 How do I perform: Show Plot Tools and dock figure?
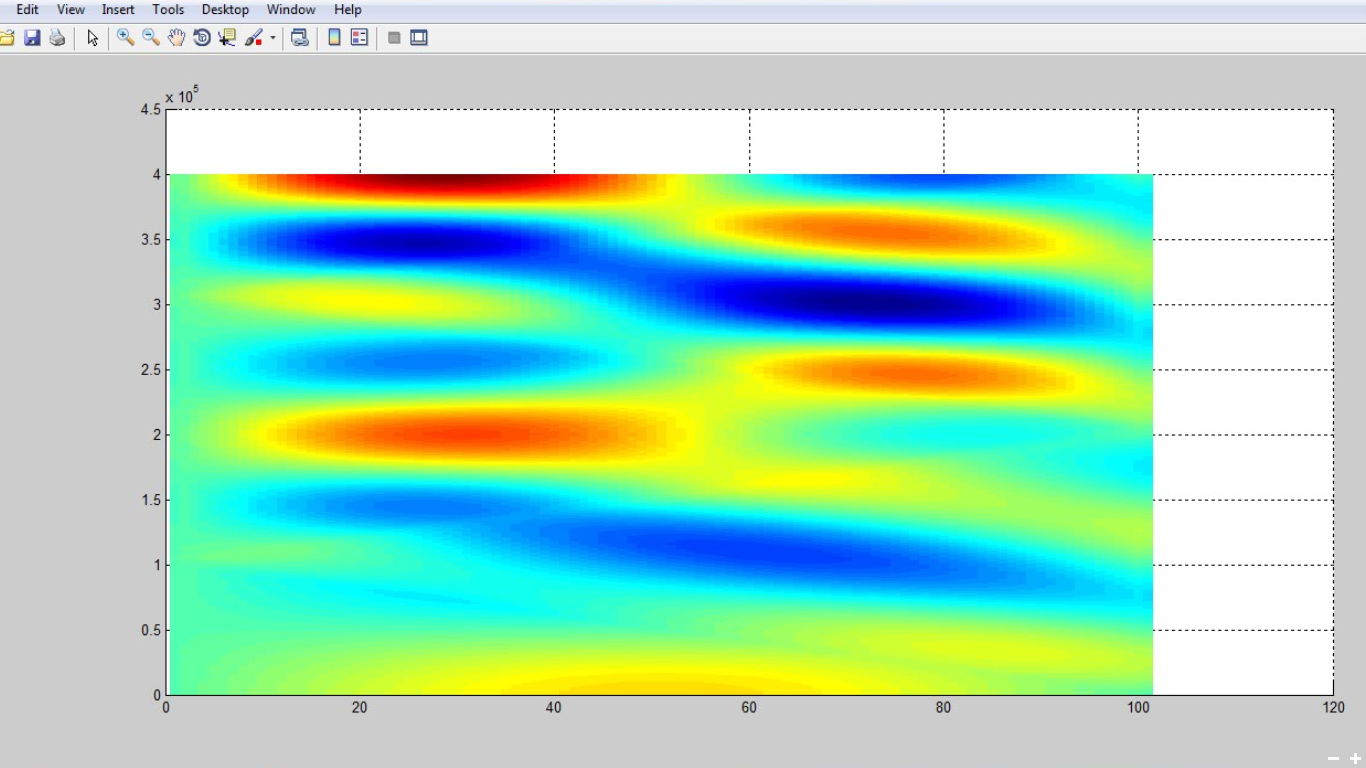pyautogui.click(x=419, y=38)
